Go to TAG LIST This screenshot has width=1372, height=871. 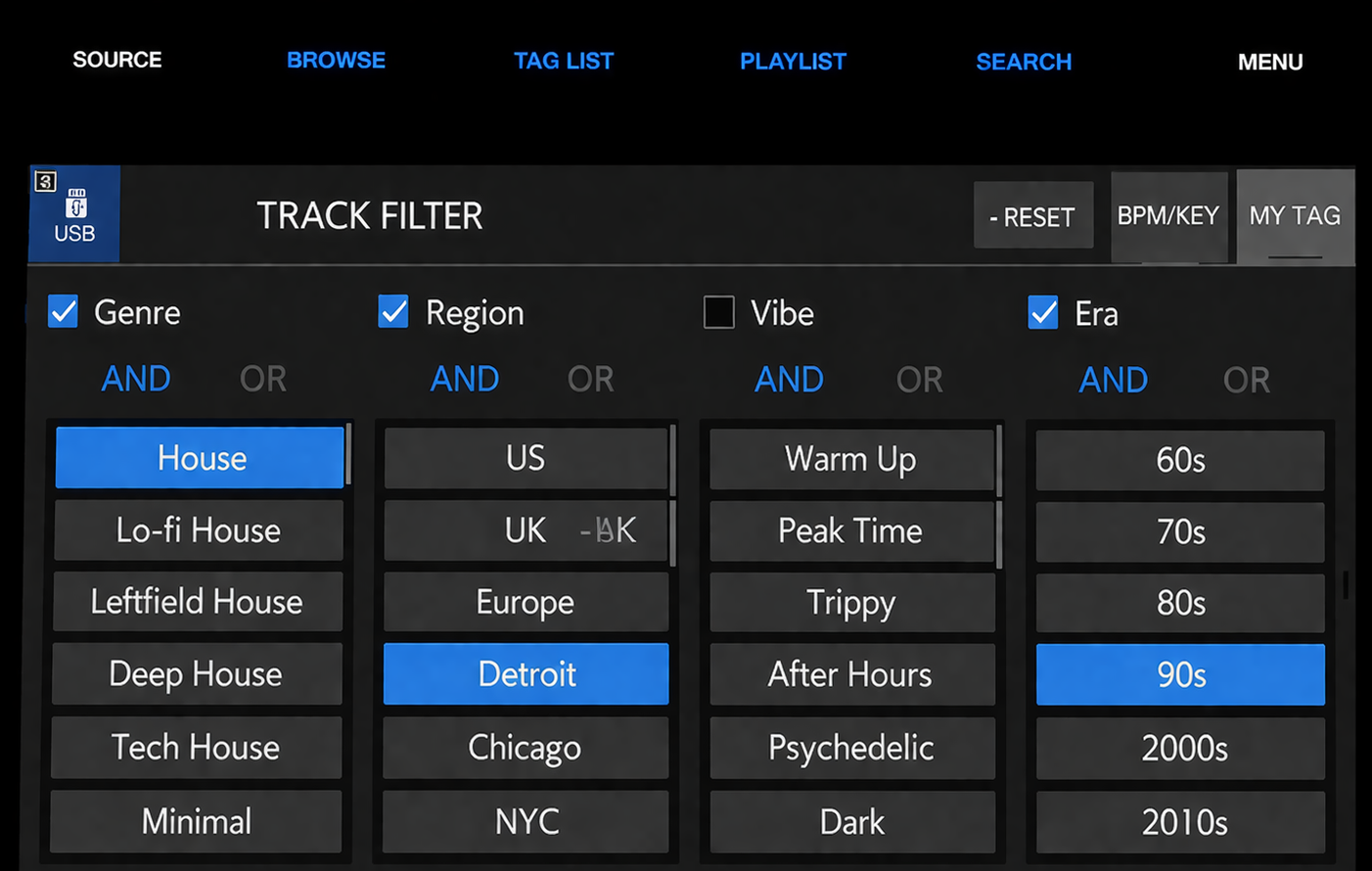(x=564, y=62)
